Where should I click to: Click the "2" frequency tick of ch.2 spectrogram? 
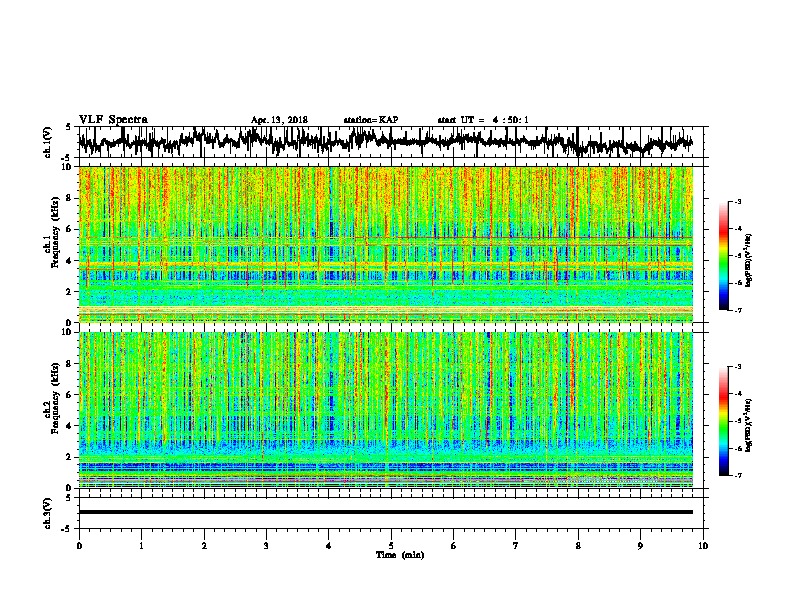pyautogui.click(x=71, y=457)
